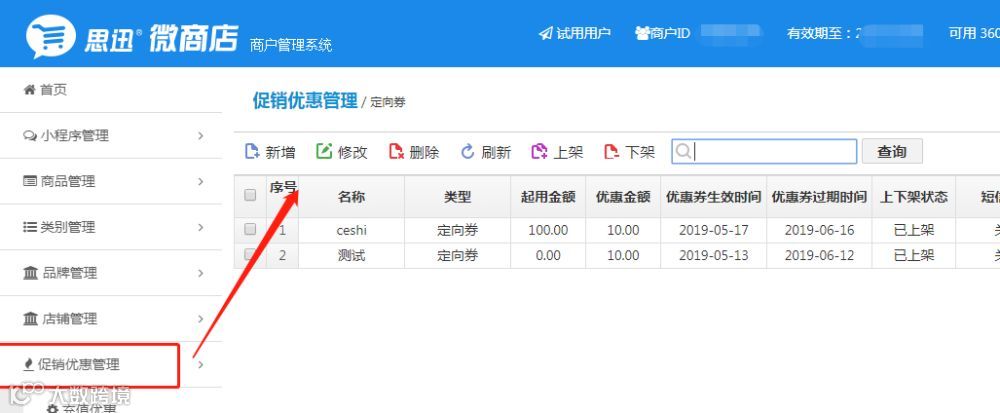This screenshot has height=413, width=1000.
Task: Click the 2019-06-16 expiry date cell
Action: pos(820,230)
